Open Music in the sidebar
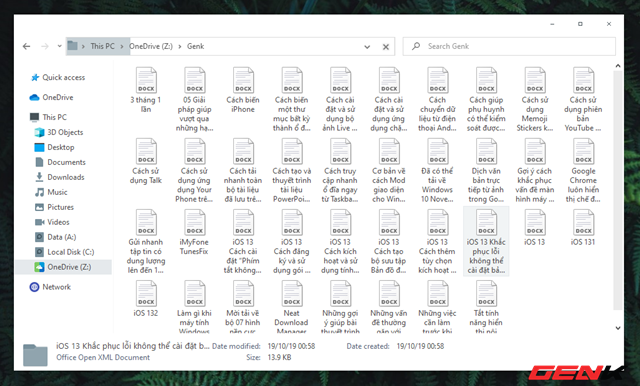640x386 pixels. tap(51, 192)
